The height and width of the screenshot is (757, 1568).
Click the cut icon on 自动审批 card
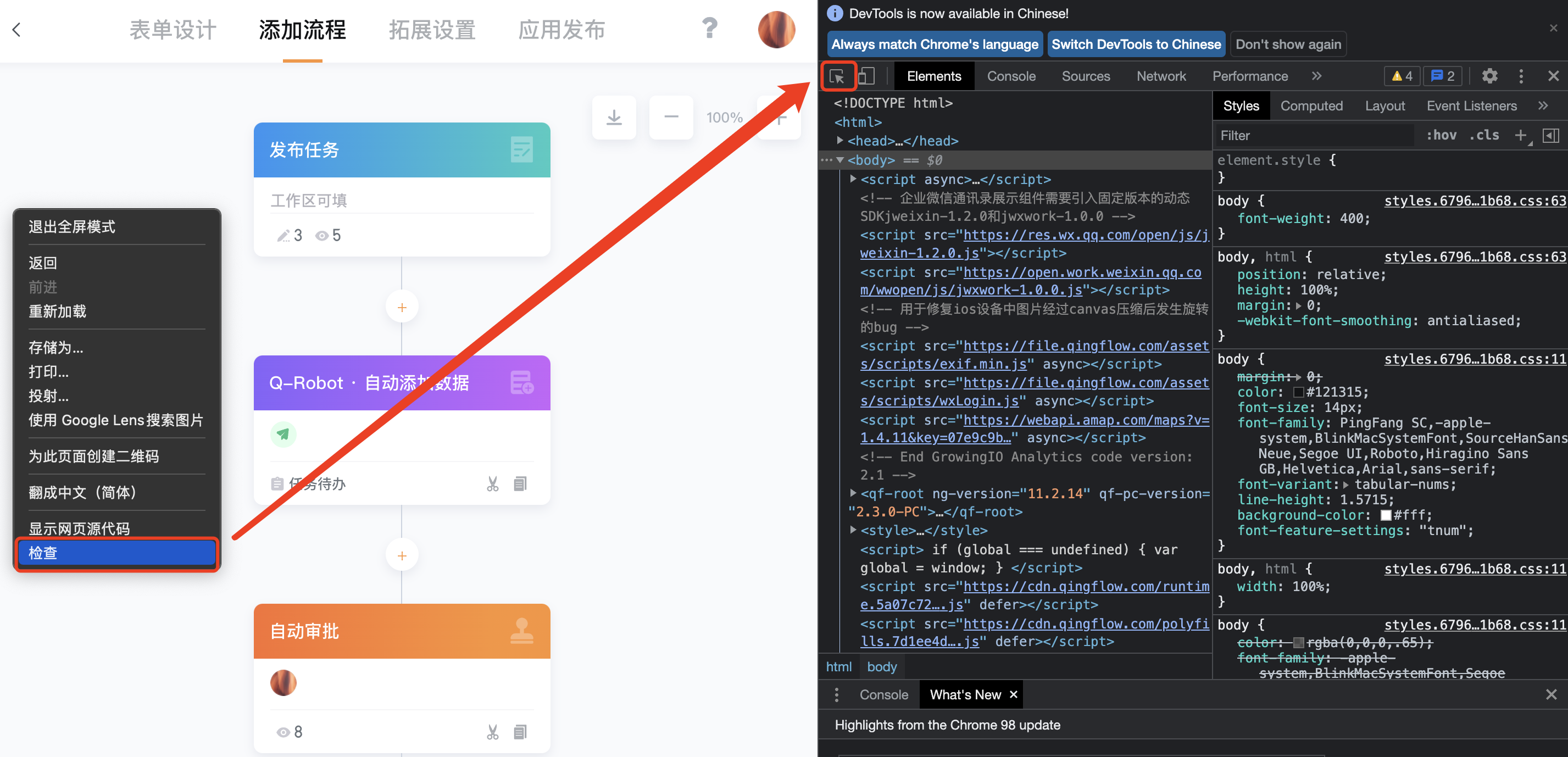[492, 732]
